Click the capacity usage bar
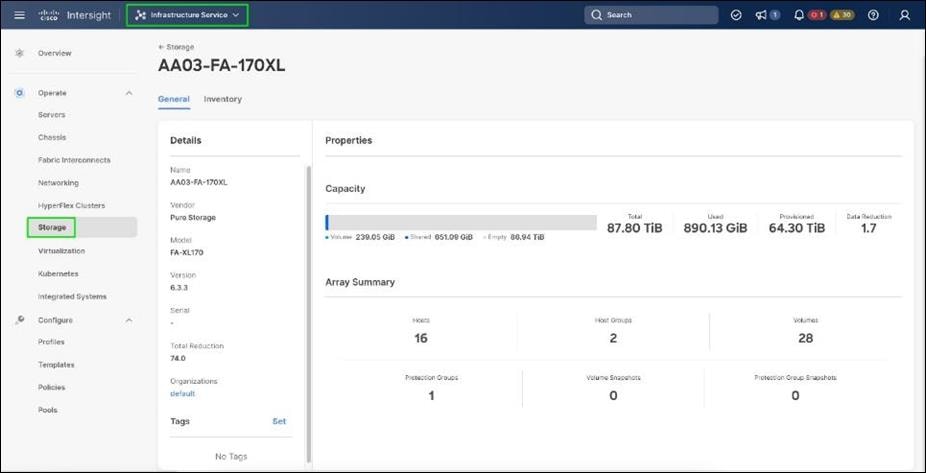Image resolution: width=926 pixels, height=473 pixels. (461, 223)
